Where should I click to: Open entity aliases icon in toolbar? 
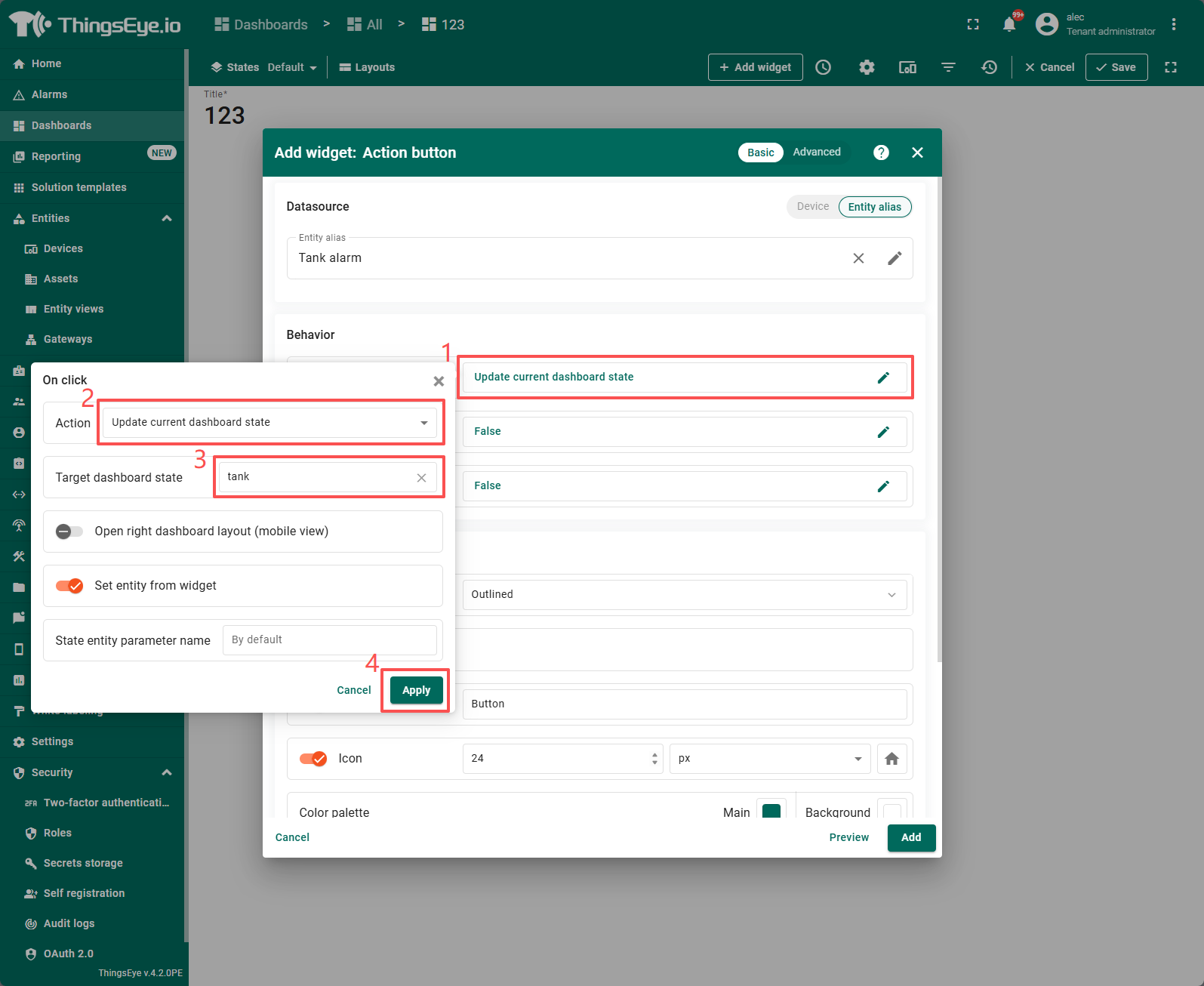tap(907, 67)
